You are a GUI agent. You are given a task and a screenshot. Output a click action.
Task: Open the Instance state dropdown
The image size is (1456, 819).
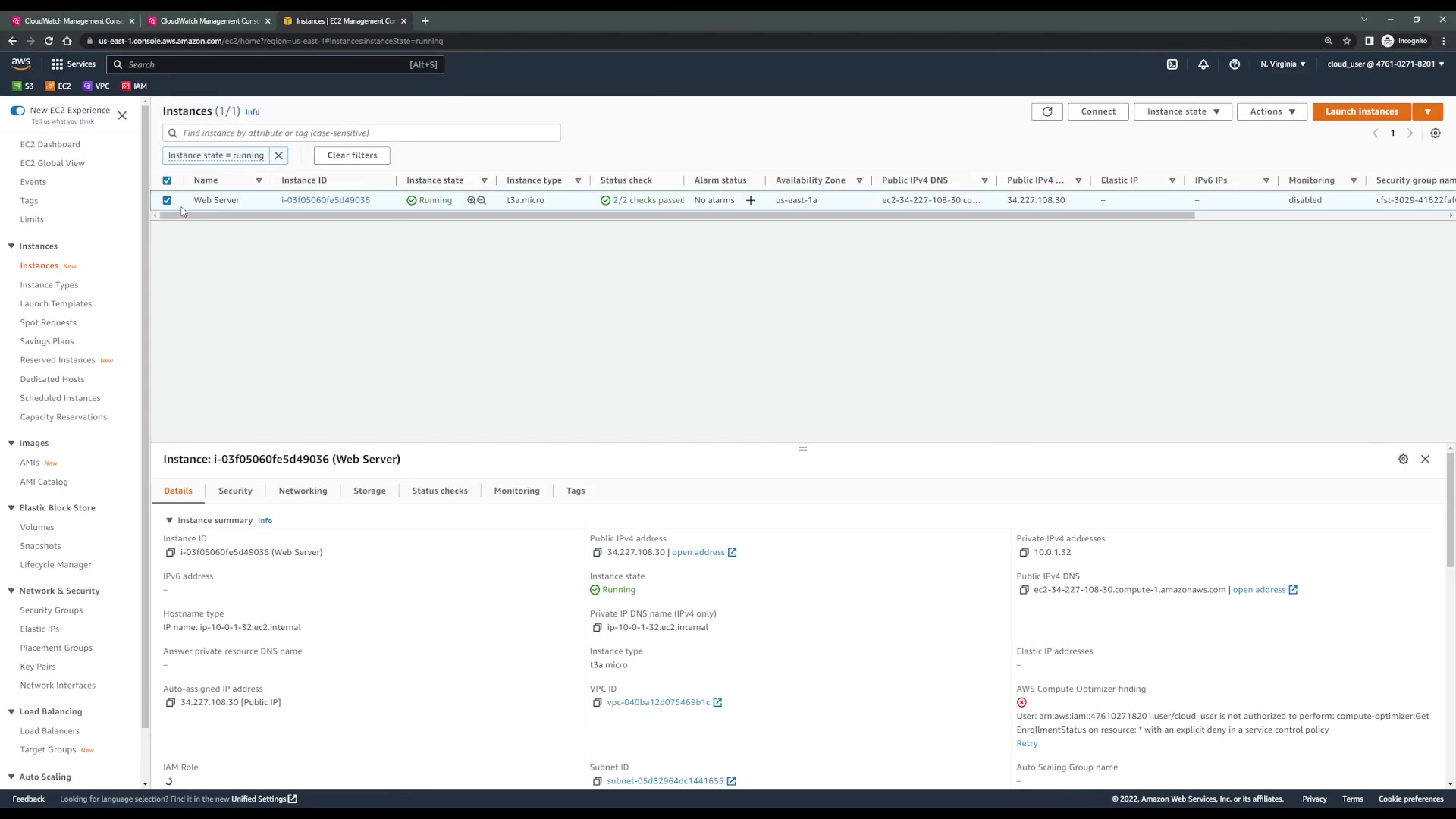click(1182, 111)
